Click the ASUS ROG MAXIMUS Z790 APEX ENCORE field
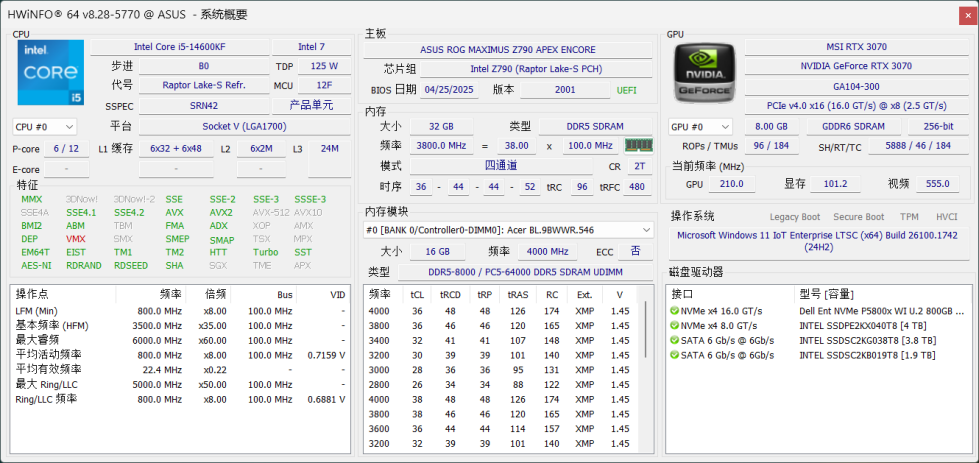This screenshot has height=463, width=979. pos(508,50)
